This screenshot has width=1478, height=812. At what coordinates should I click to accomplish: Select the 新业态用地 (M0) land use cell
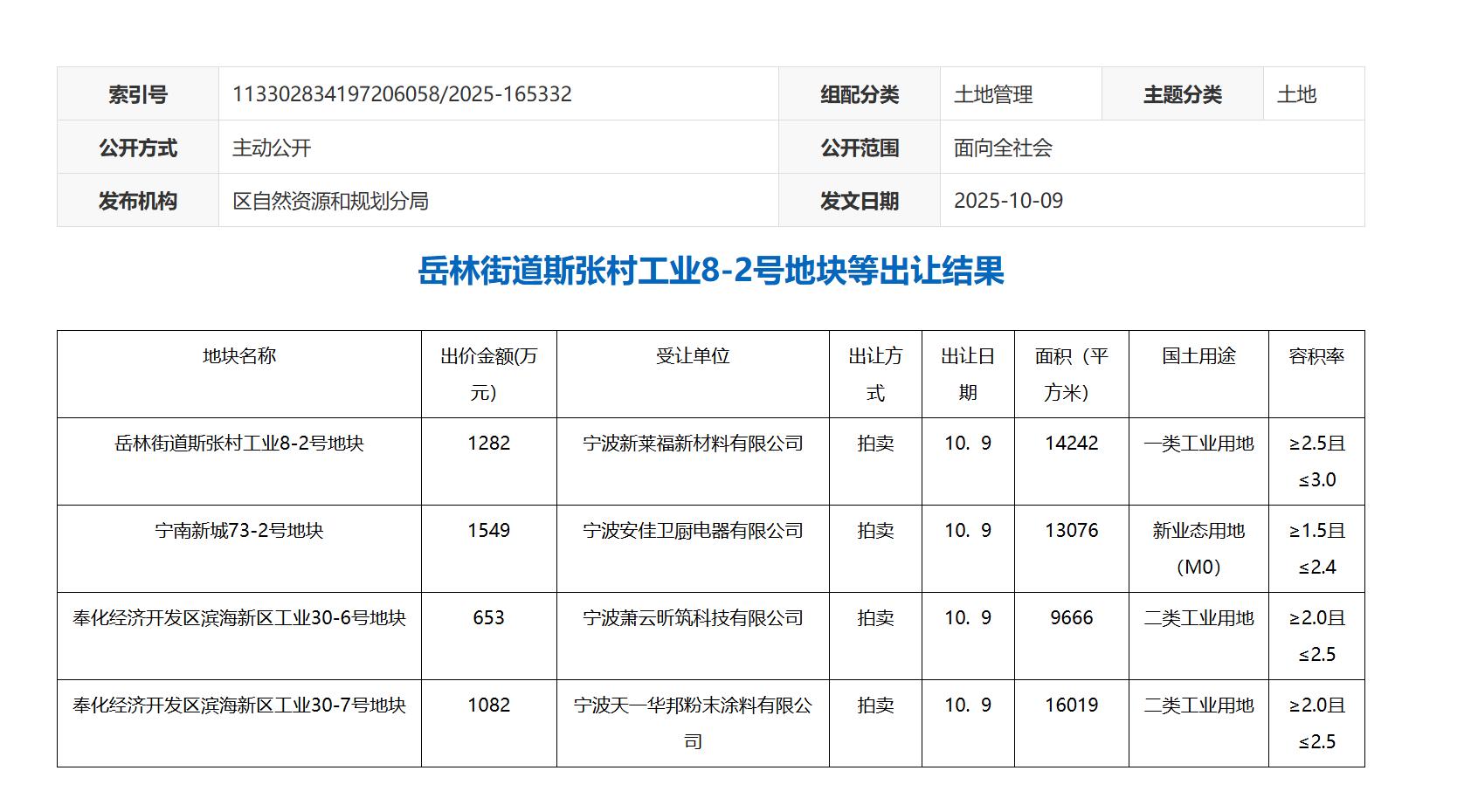[1198, 548]
